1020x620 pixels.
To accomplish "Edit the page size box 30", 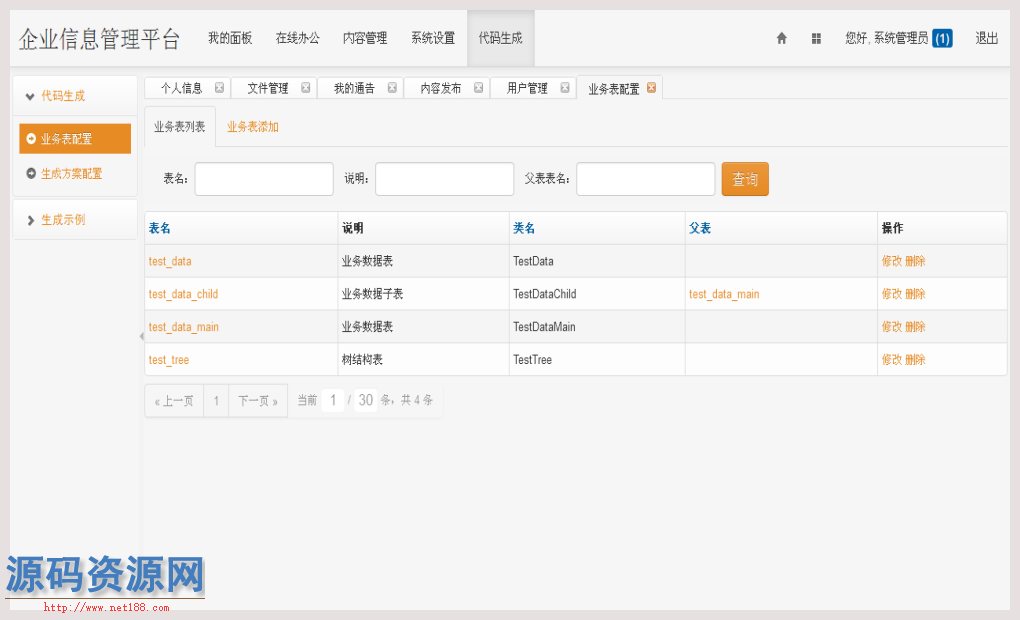I will tap(366, 400).
